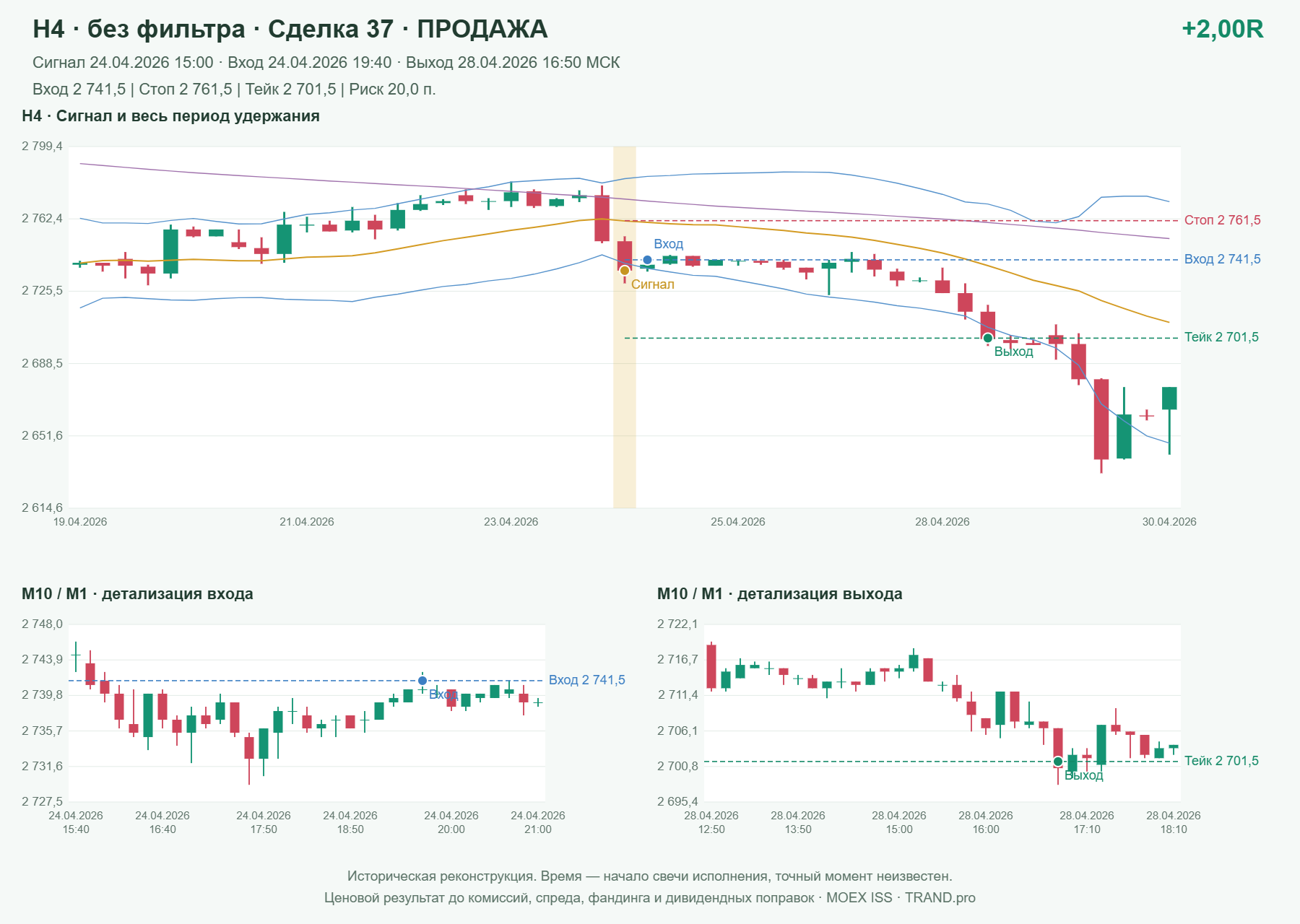
Task: Click the '2 762,4' price axis label
Action: tap(42, 219)
